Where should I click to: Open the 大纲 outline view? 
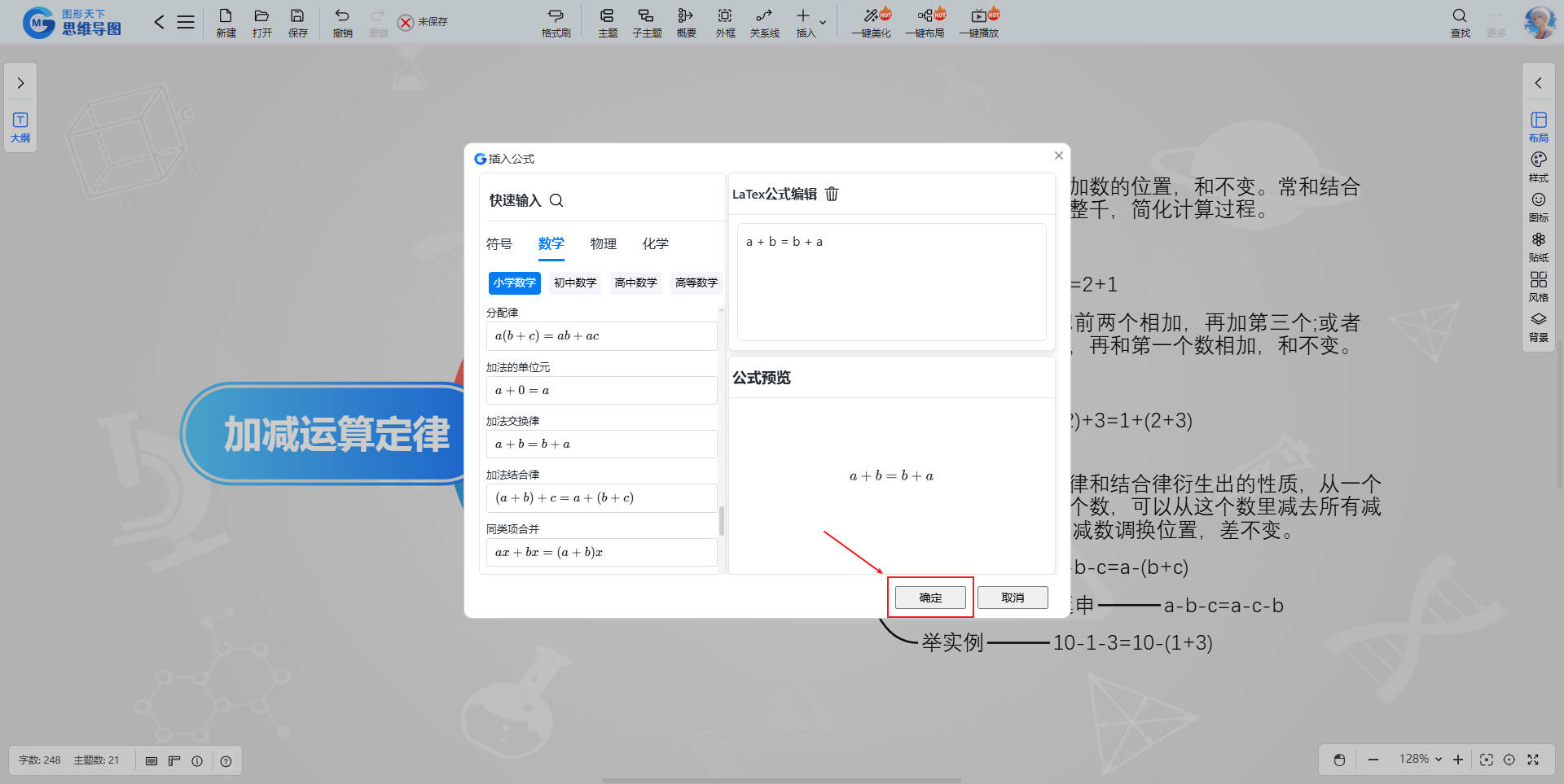(x=20, y=127)
